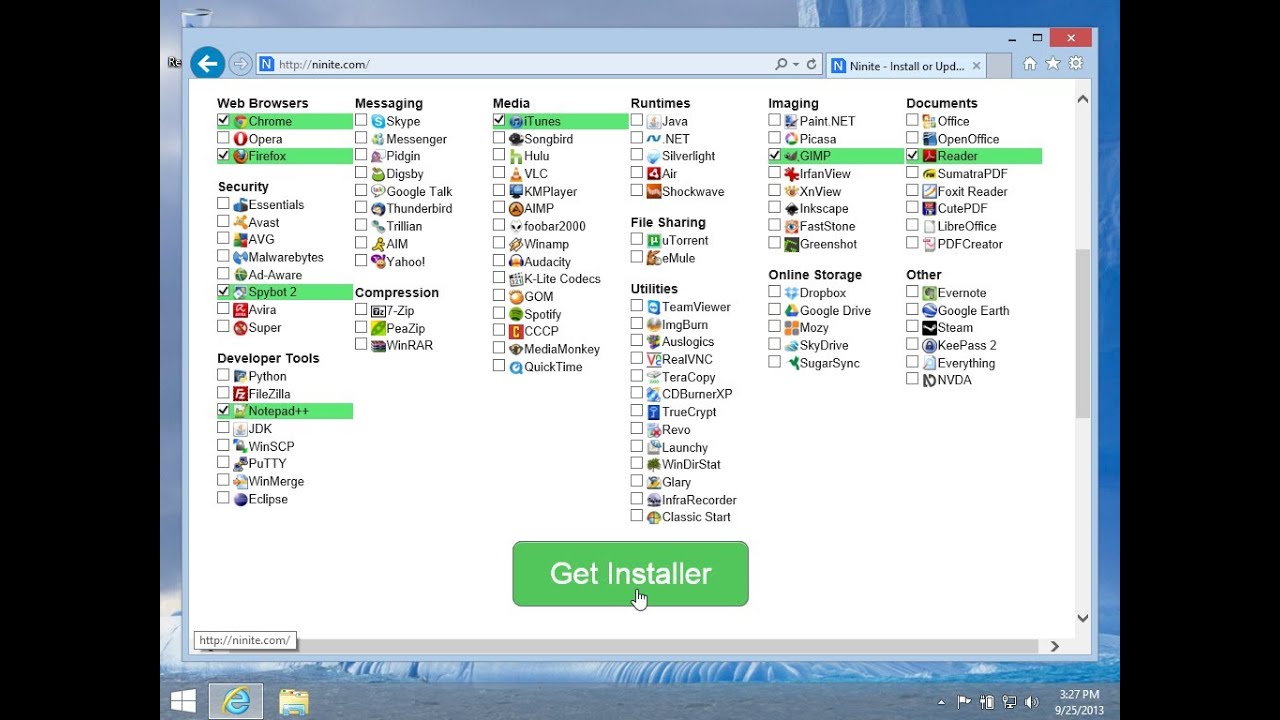Image resolution: width=1280 pixels, height=720 pixels.
Task: Check the 7-Zip checkbox
Action: tap(361, 309)
